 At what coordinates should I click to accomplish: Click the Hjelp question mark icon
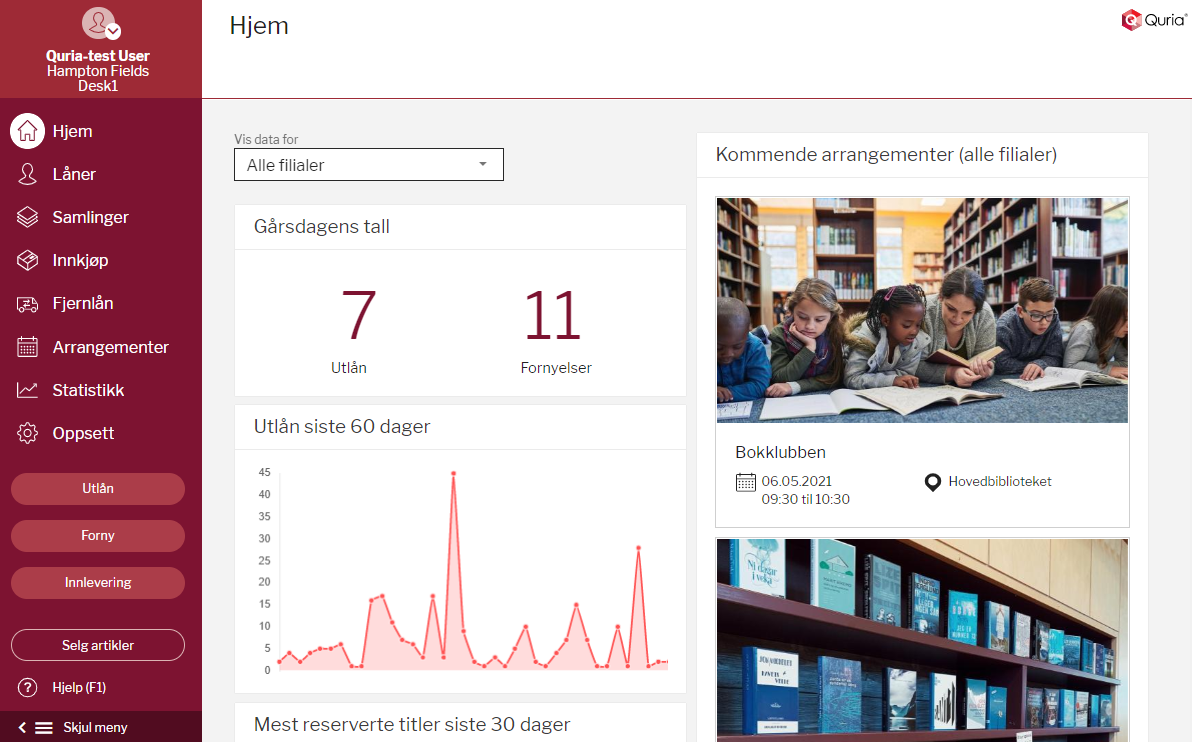click(27, 687)
